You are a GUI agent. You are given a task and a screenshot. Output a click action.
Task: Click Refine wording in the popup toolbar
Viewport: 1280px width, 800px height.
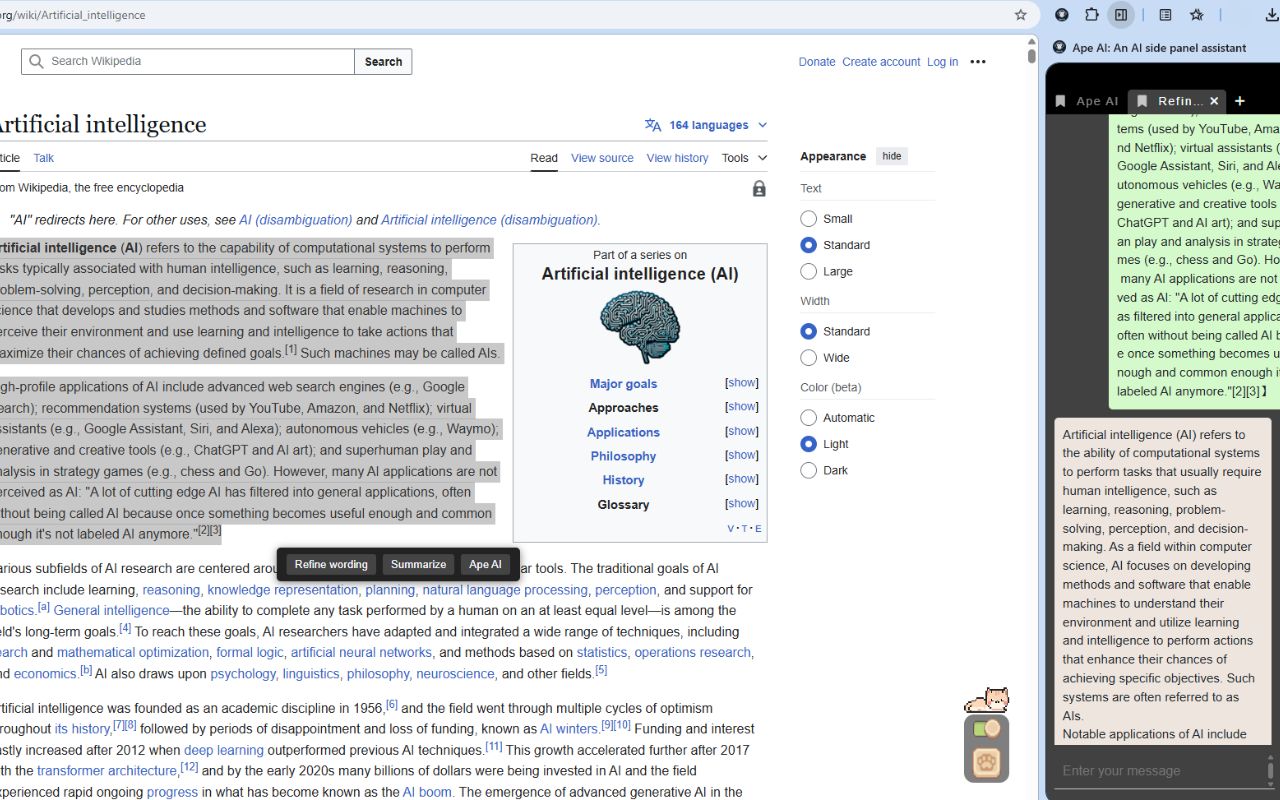click(331, 565)
